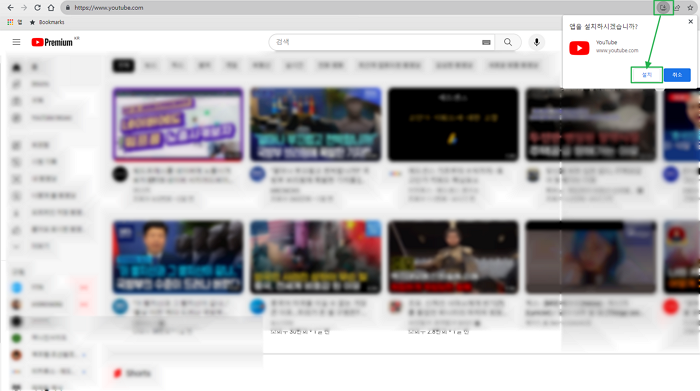Close the install app popup
The height and width of the screenshot is (391, 700).
(691, 21)
